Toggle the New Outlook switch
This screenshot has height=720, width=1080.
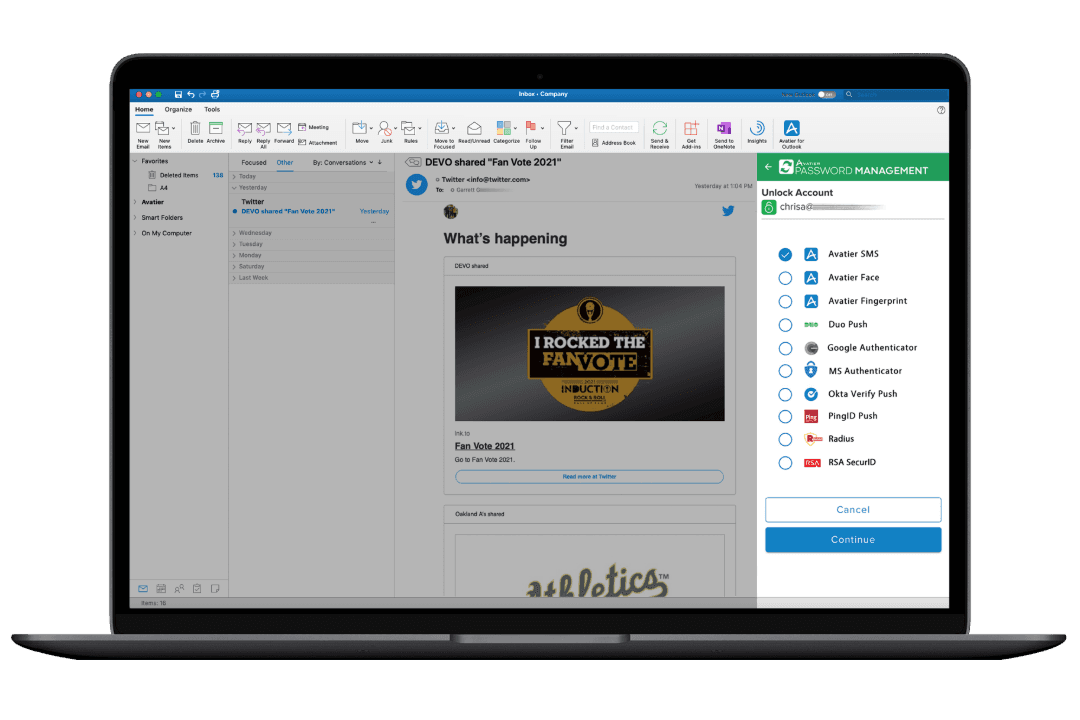pyautogui.click(x=827, y=94)
